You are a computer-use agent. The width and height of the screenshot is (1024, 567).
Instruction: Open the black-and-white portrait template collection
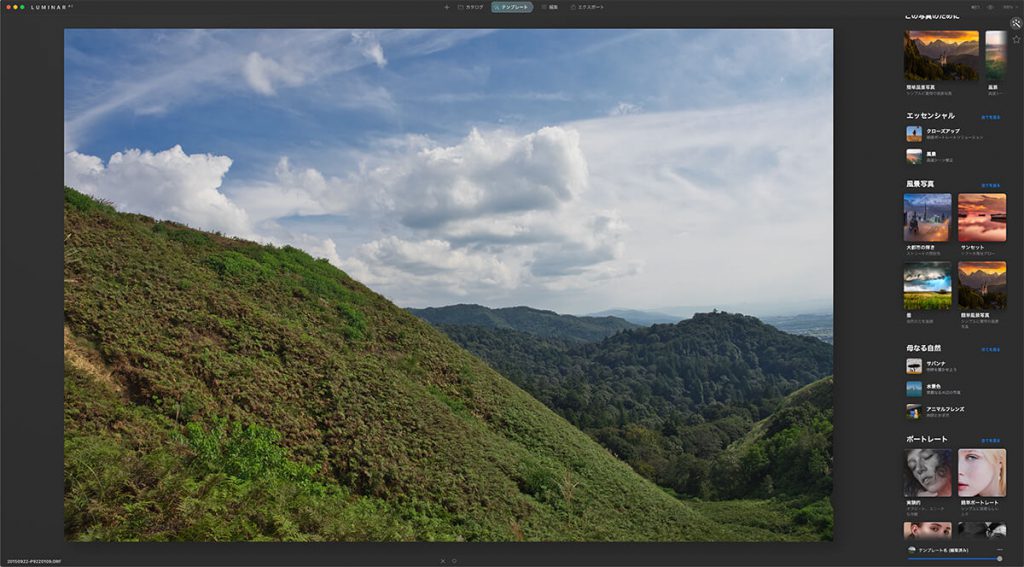click(x=927, y=473)
